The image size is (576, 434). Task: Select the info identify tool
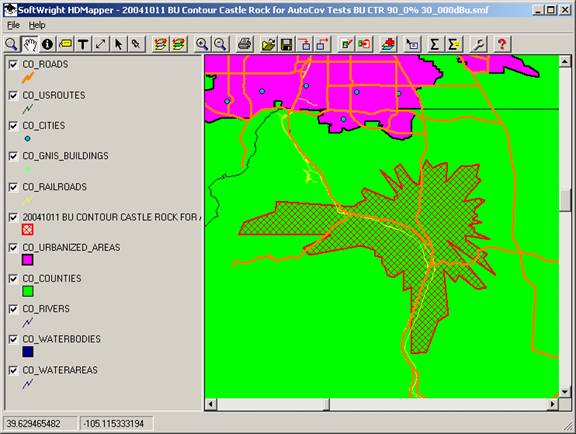(47, 44)
